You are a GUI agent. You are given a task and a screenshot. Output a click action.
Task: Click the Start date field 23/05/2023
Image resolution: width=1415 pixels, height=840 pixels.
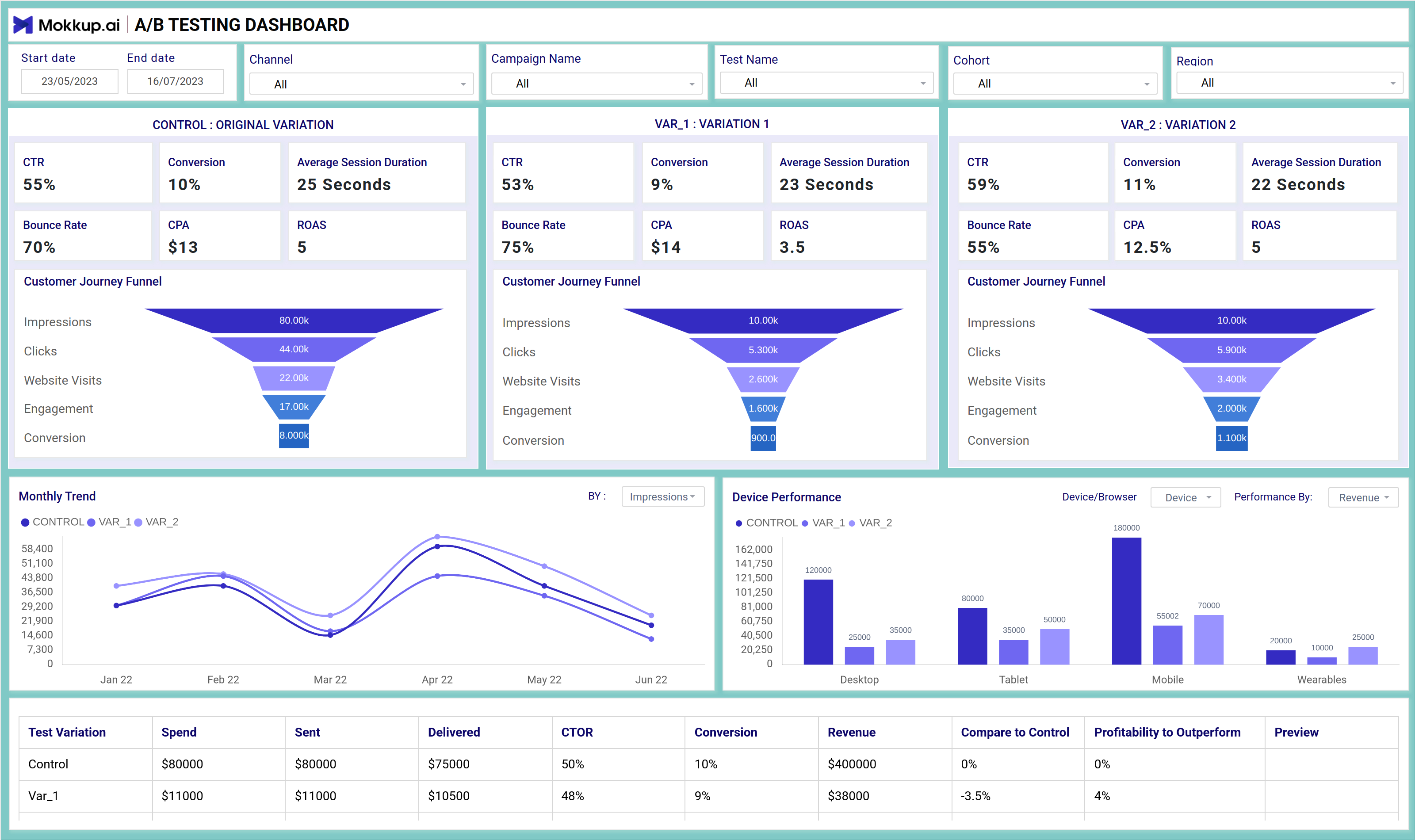click(69, 81)
